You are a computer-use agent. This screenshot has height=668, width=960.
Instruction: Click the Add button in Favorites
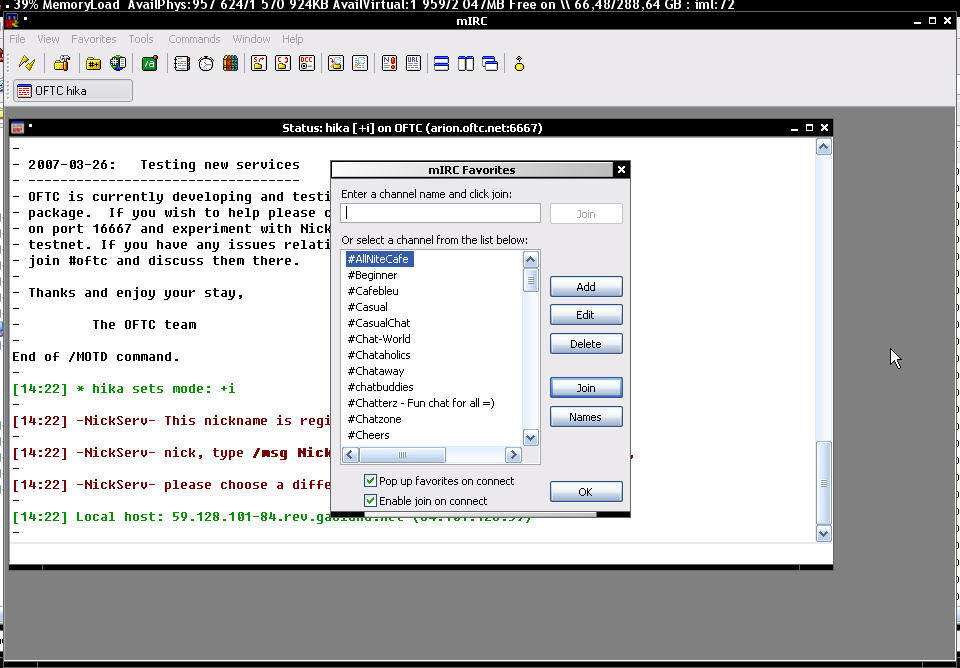point(586,287)
